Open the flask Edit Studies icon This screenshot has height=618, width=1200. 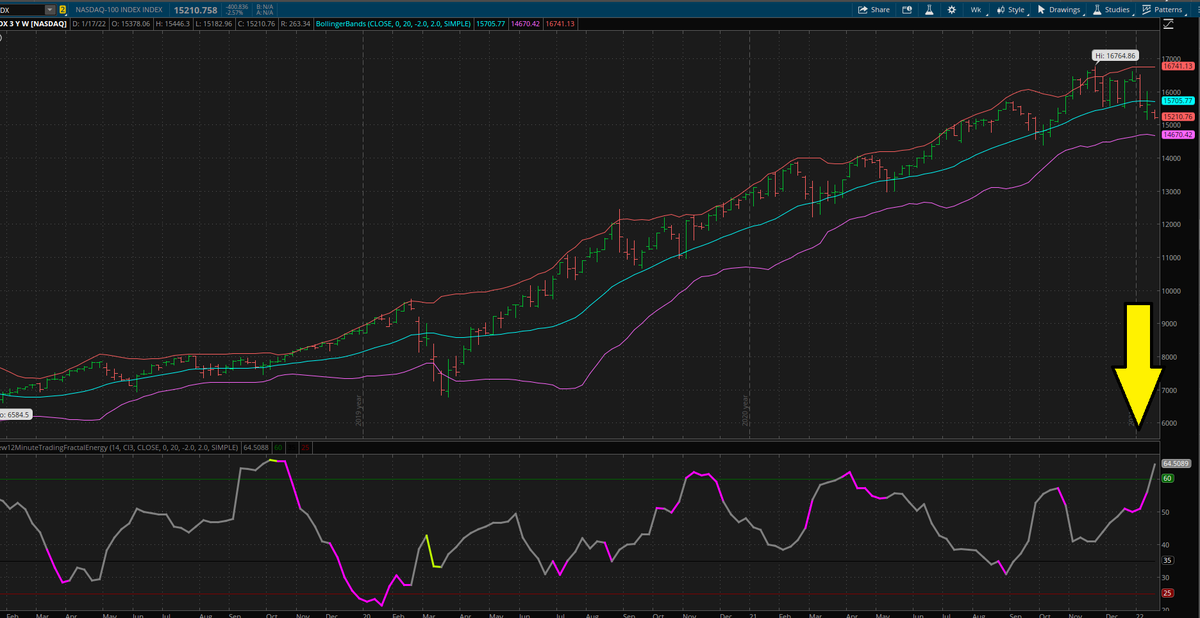(928, 10)
